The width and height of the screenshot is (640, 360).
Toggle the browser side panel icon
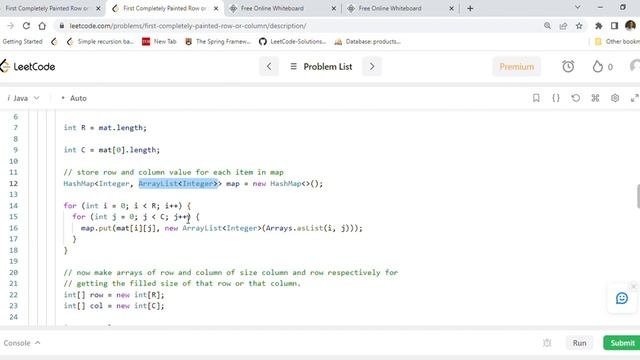coord(614,26)
